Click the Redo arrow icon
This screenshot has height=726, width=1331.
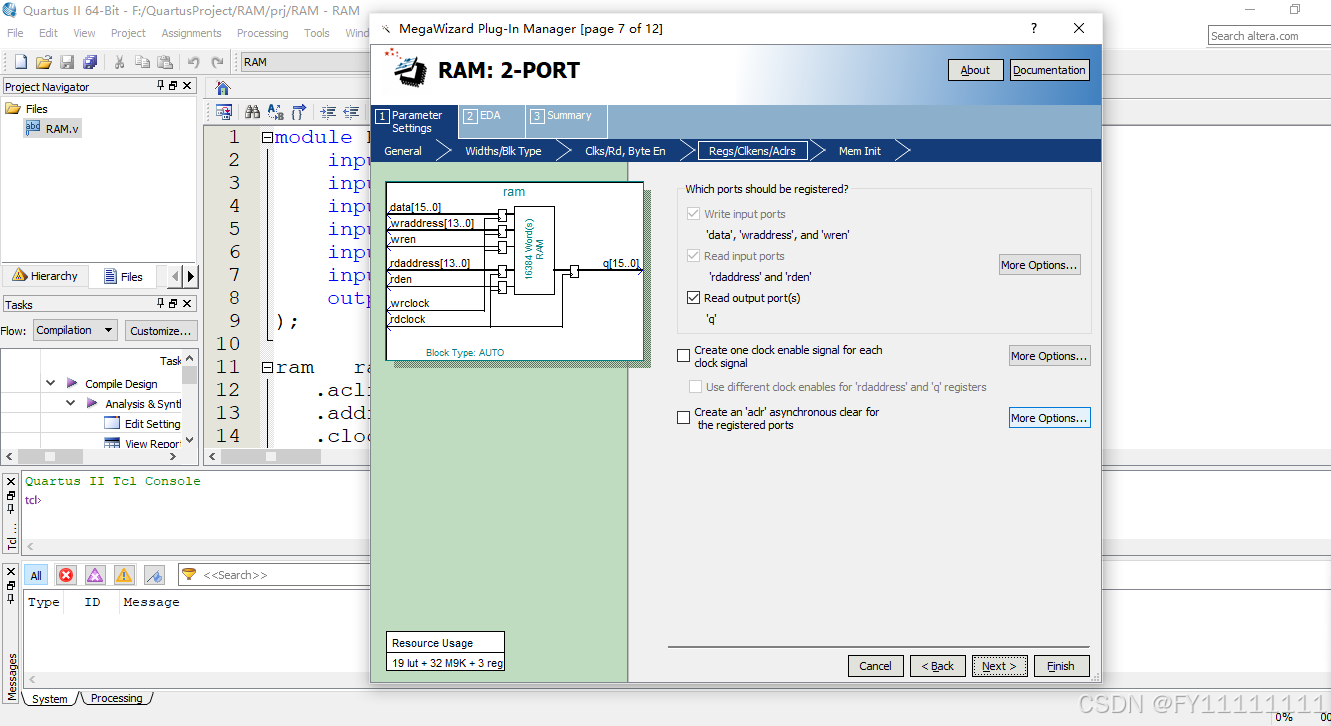tap(217, 62)
